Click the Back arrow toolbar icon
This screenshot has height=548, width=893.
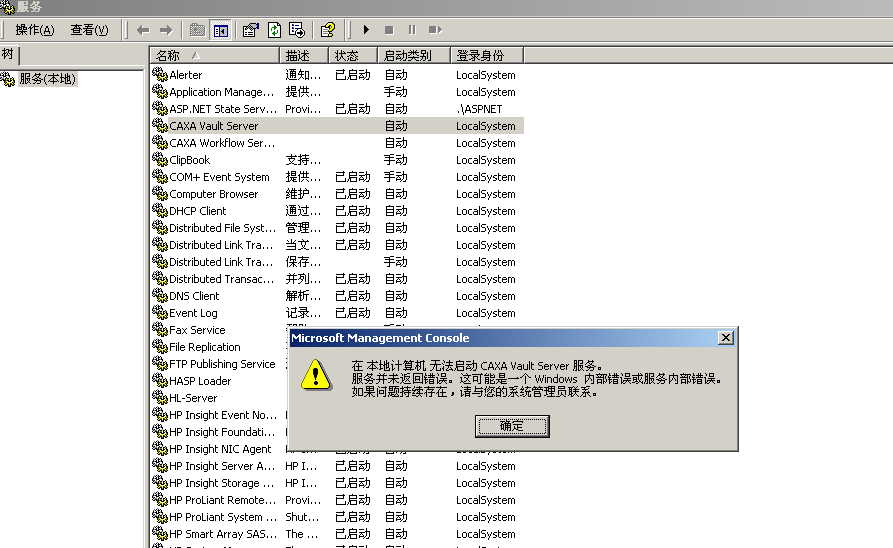[143, 30]
